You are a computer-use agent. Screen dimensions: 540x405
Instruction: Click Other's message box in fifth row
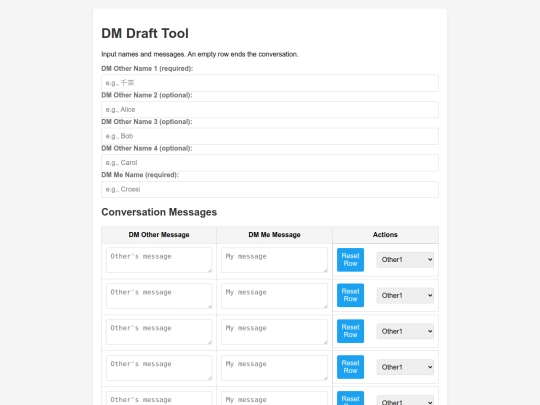click(x=159, y=398)
